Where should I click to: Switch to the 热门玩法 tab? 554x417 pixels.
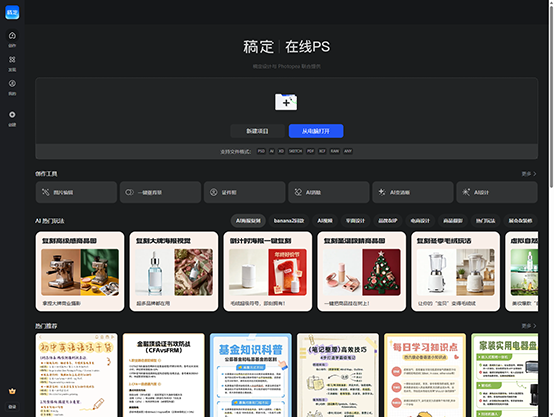(x=485, y=221)
